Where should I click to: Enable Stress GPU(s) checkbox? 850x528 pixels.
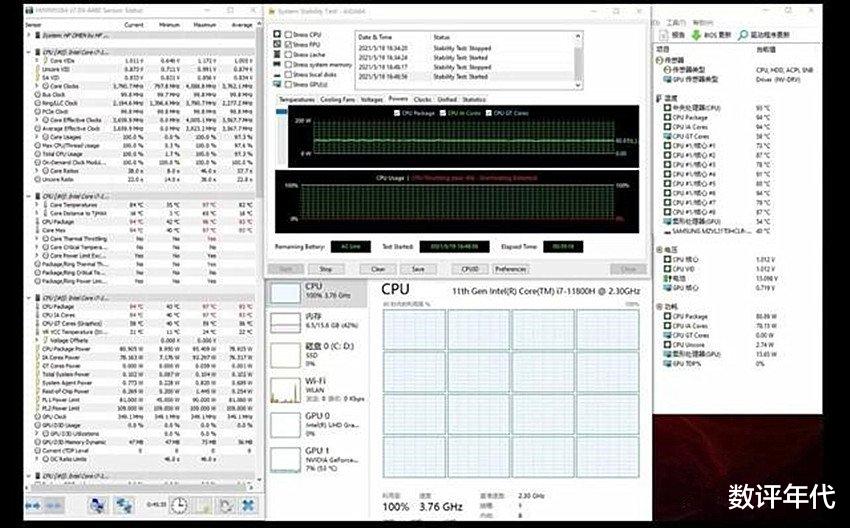click(288, 84)
